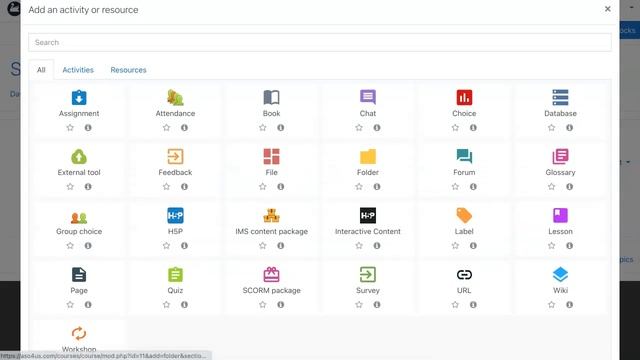The width and height of the screenshot is (640, 360).
Task: Show info for the H5P activity
Action: point(184,246)
